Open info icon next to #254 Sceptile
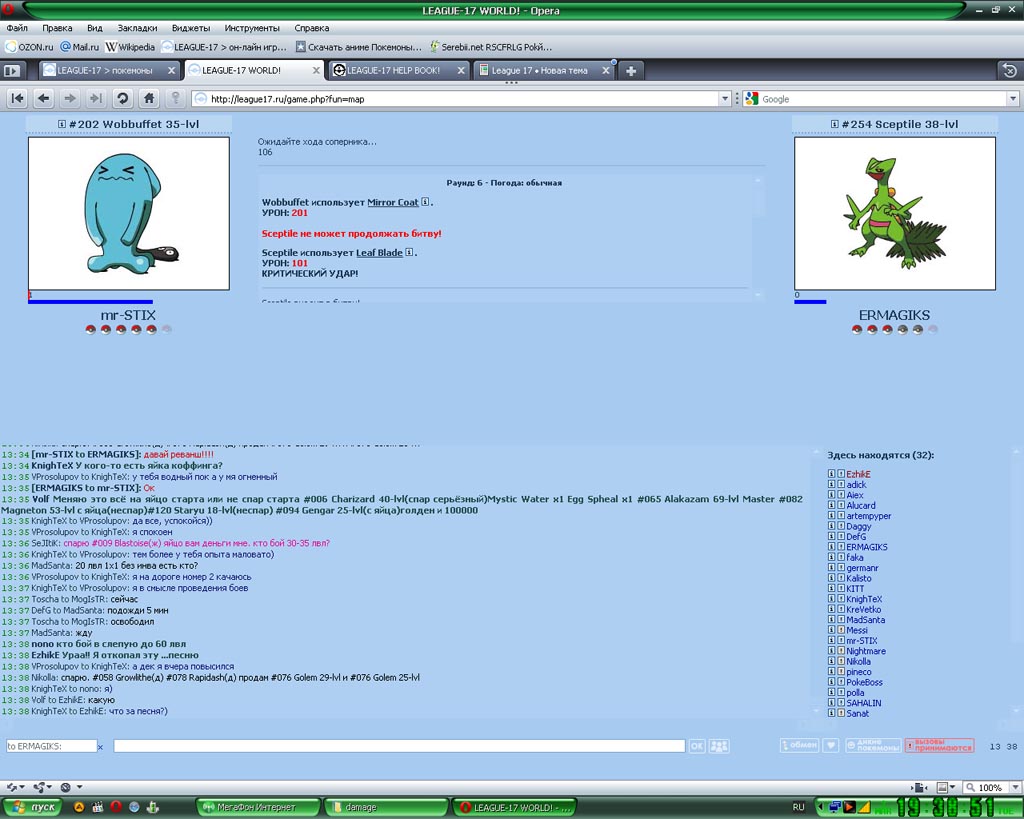 [835, 124]
